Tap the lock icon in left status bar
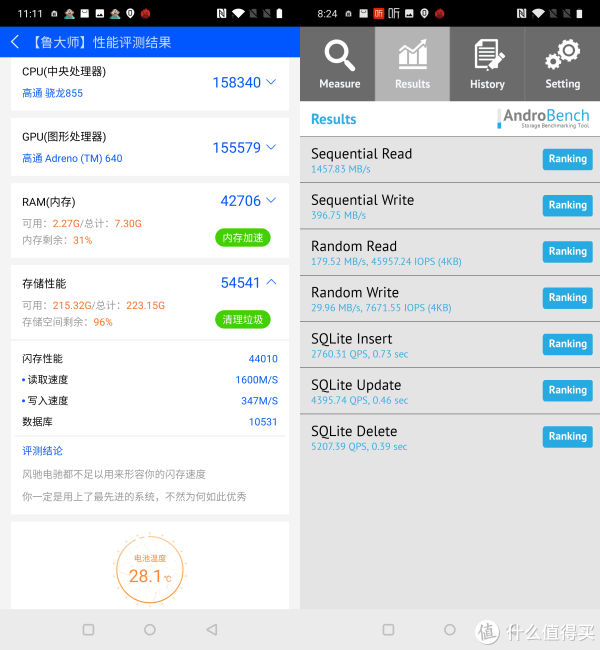 pos(54,14)
